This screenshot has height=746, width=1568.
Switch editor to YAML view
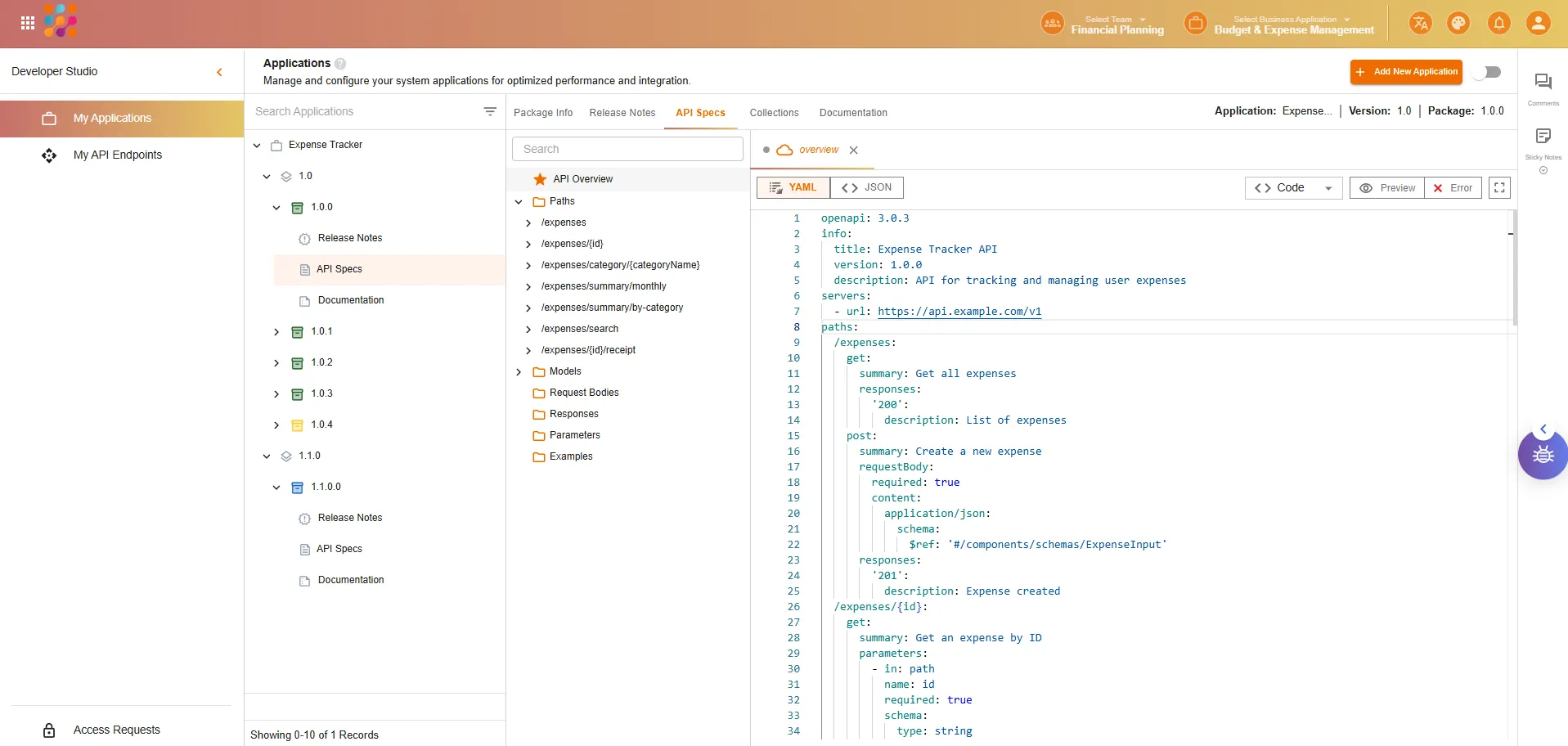coord(793,188)
